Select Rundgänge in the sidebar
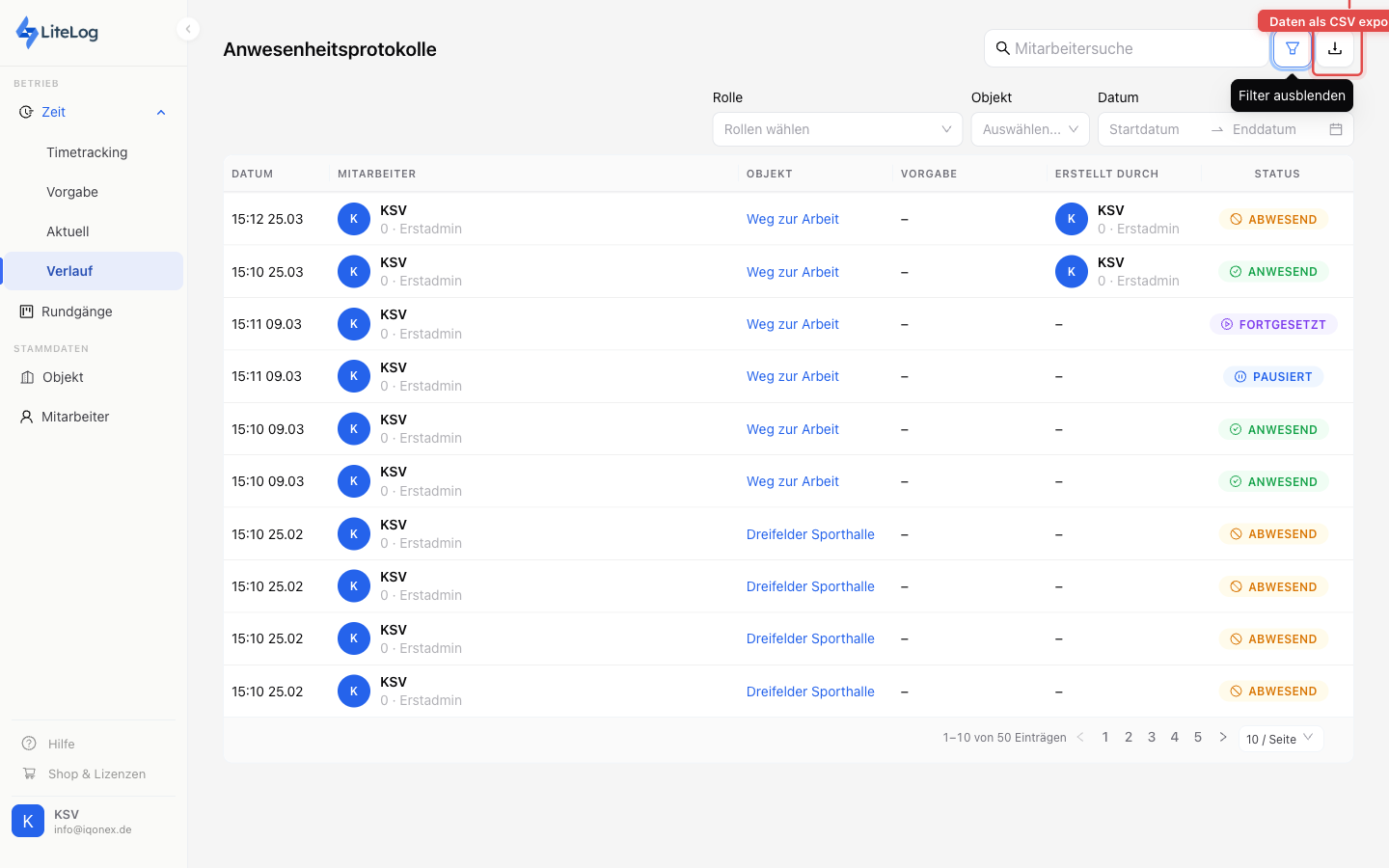The width and height of the screenshot is (1389, 868). 77,312
